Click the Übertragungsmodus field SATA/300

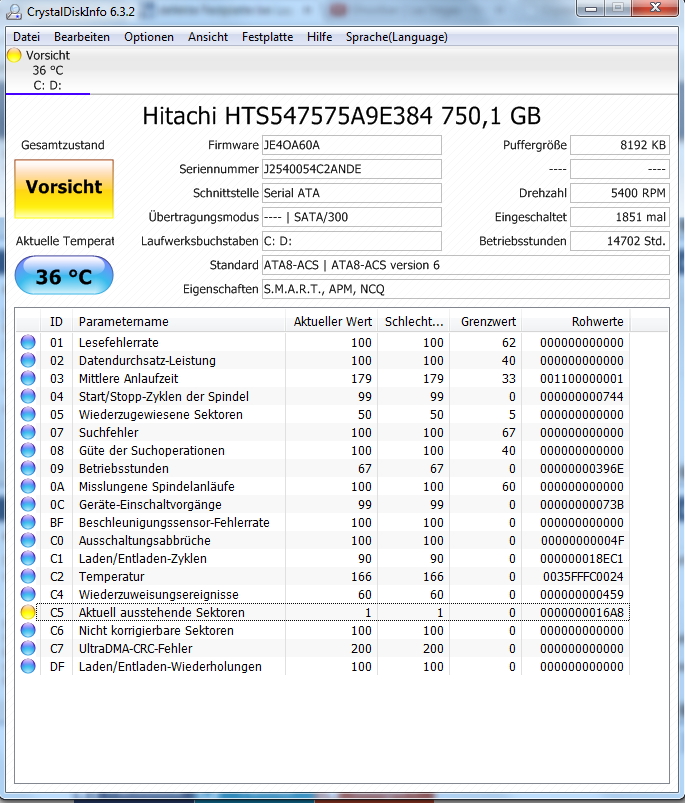[x=352, y=217]
